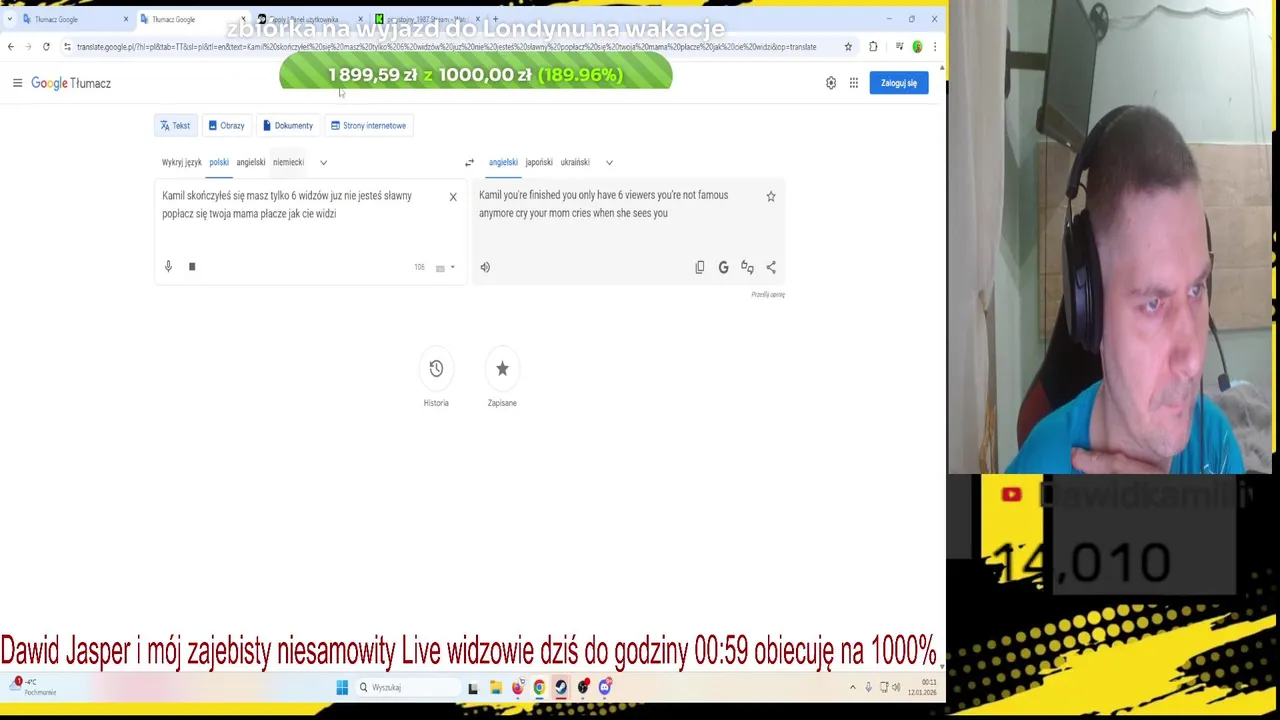This screenshot has width=1280, height=720.
Task: Click the Zaloguj się sign-in button
Action: pyautogui.click(x=898, y=83)
